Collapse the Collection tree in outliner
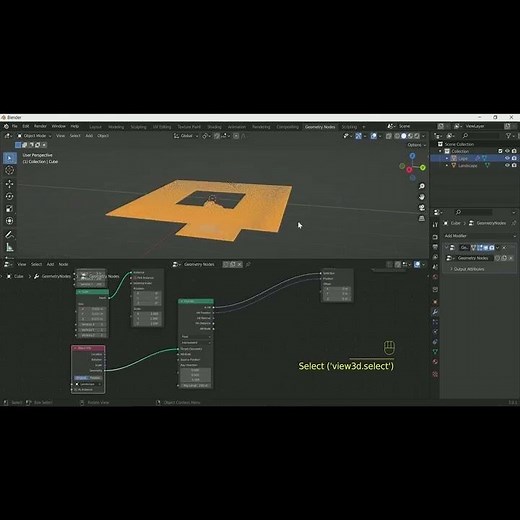520x520 pixels. (440, 151)
